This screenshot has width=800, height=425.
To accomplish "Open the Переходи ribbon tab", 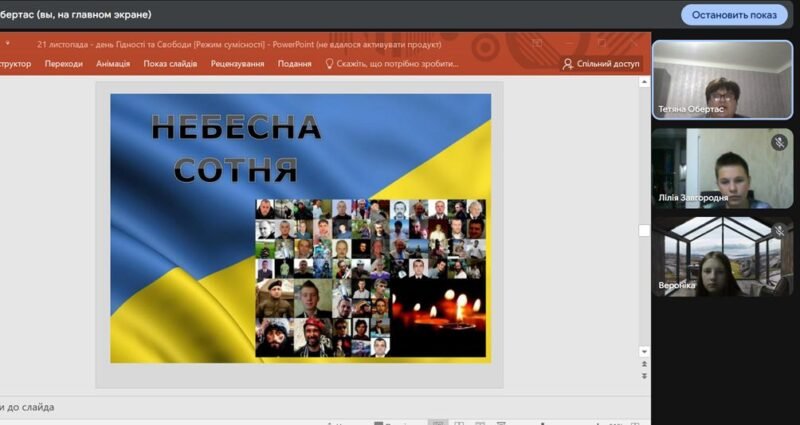I will [x=63, y=64].
